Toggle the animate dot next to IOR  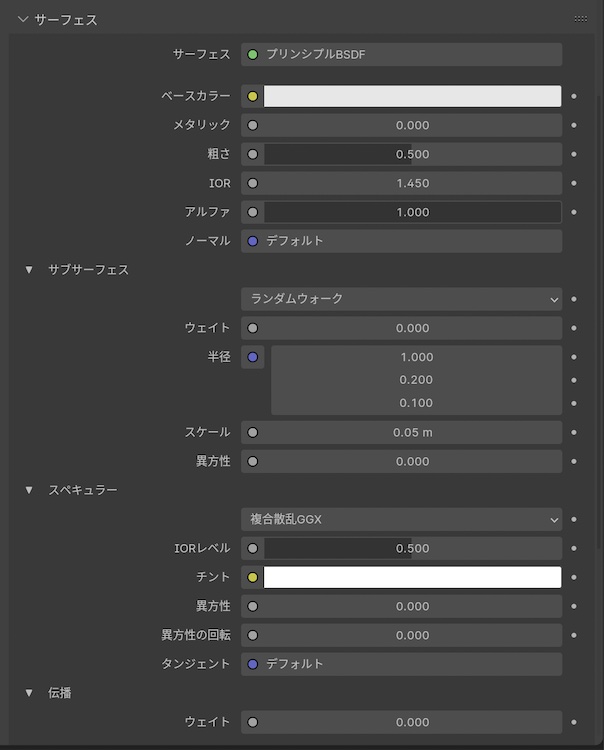tap(574, 184)
